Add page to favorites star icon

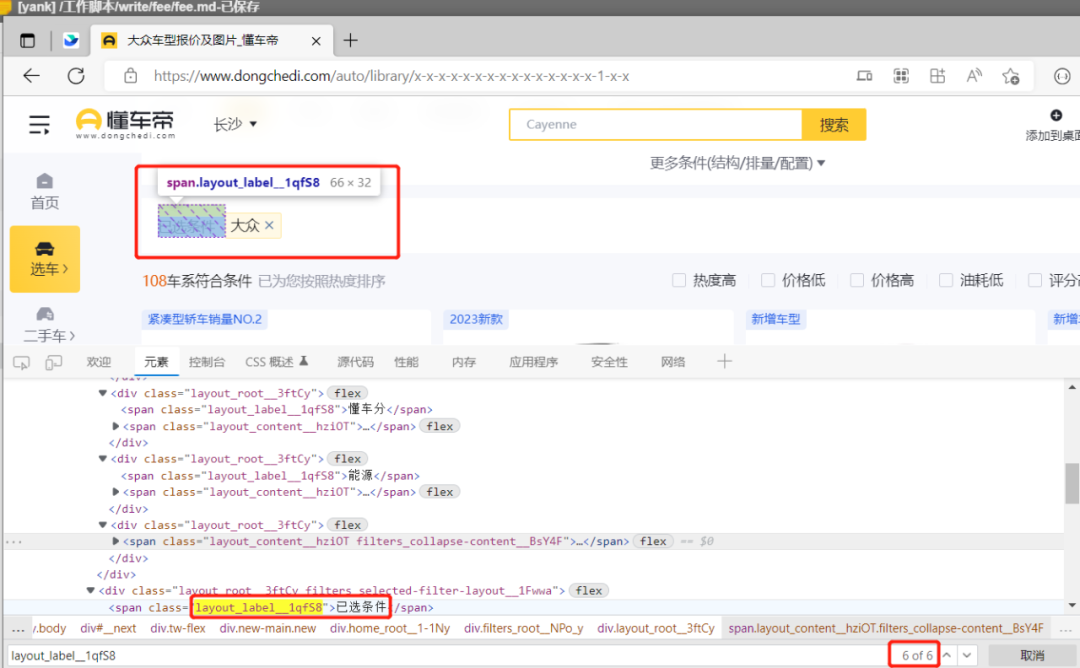point(1010,76)
